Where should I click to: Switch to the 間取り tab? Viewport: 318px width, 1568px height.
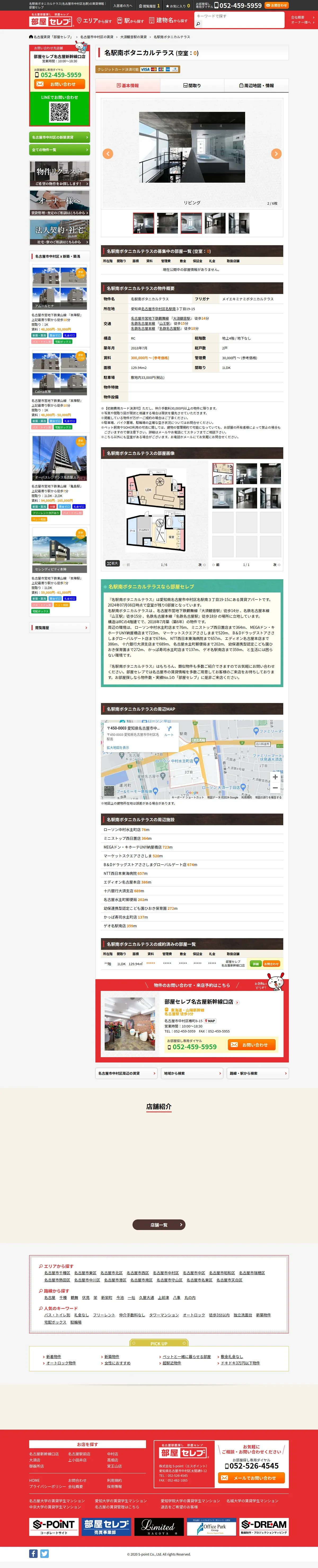[192, 86]
